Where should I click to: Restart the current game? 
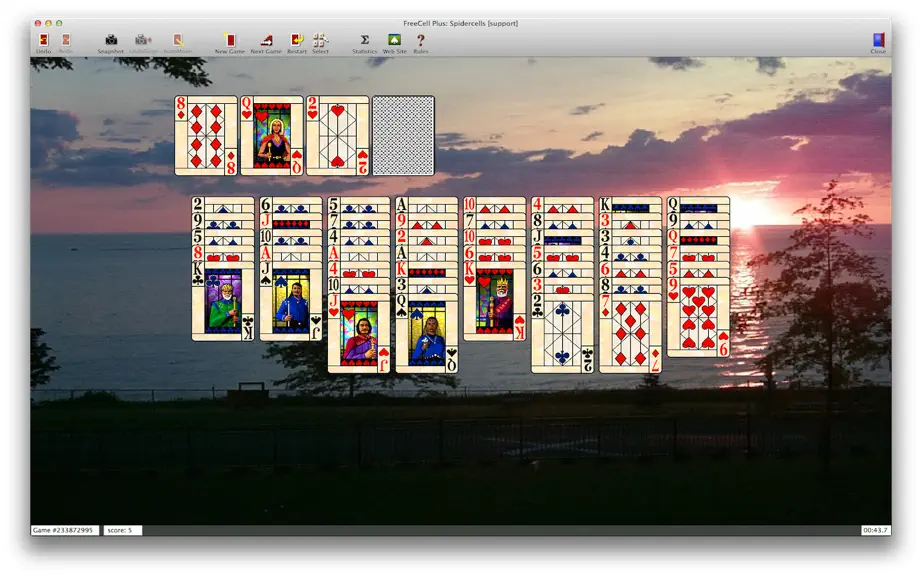coord(297,43)
